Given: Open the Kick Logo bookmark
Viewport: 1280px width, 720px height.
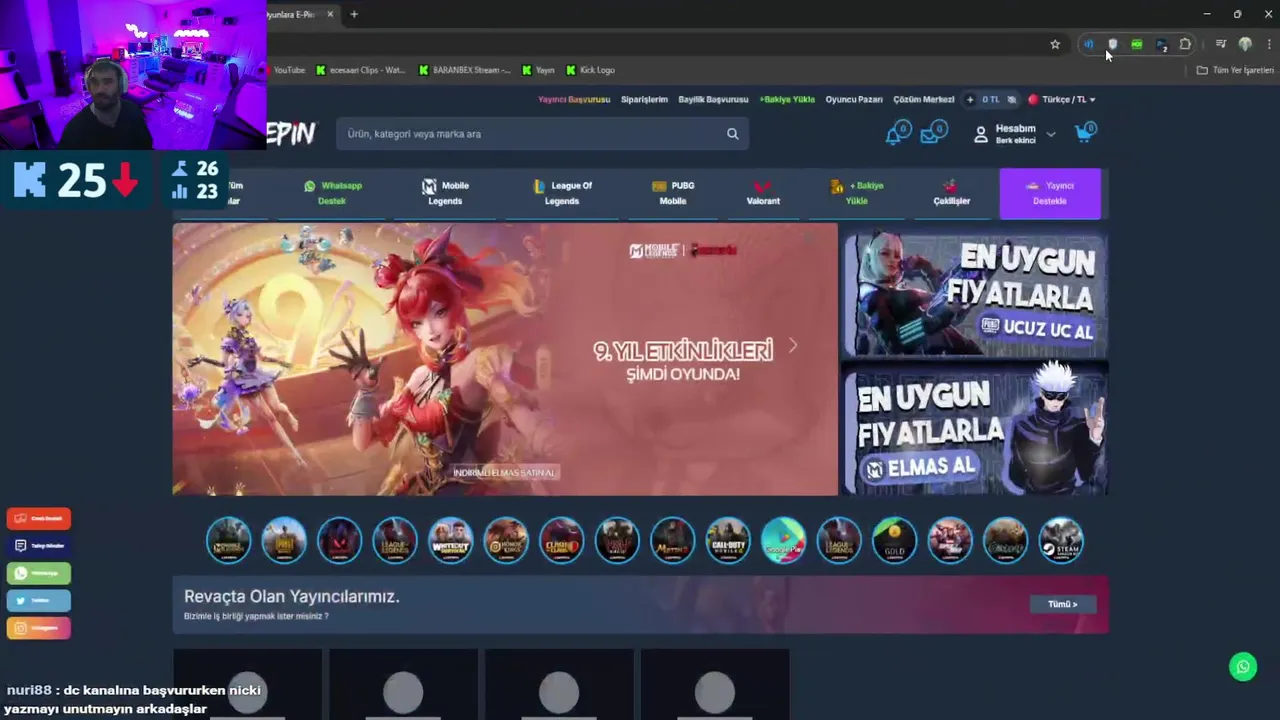Looking at the screenshot, I should [591, 70].
